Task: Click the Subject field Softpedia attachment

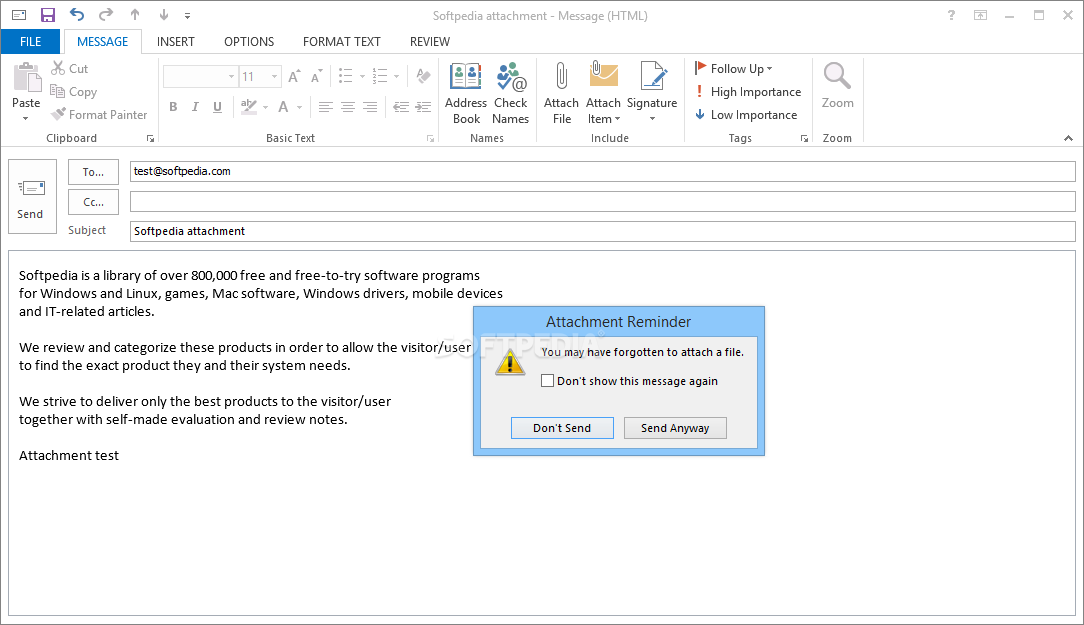Action: [603, 231]
